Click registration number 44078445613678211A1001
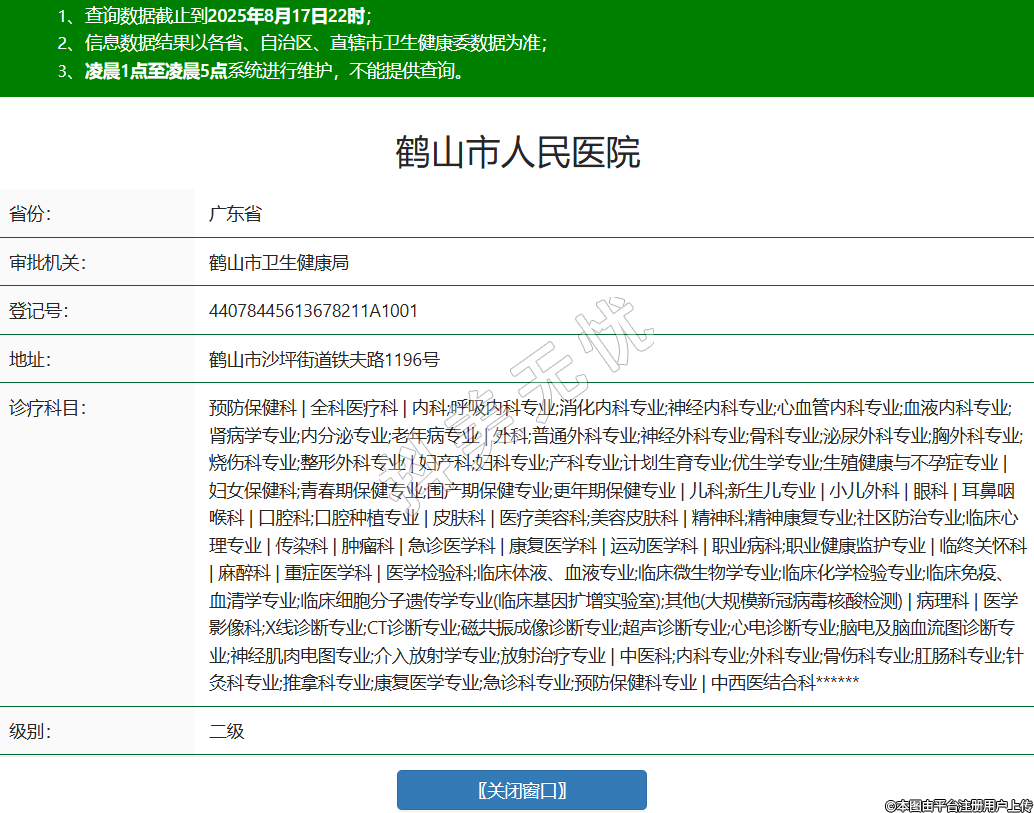The image size is (1034, 813). pos(313,310)
